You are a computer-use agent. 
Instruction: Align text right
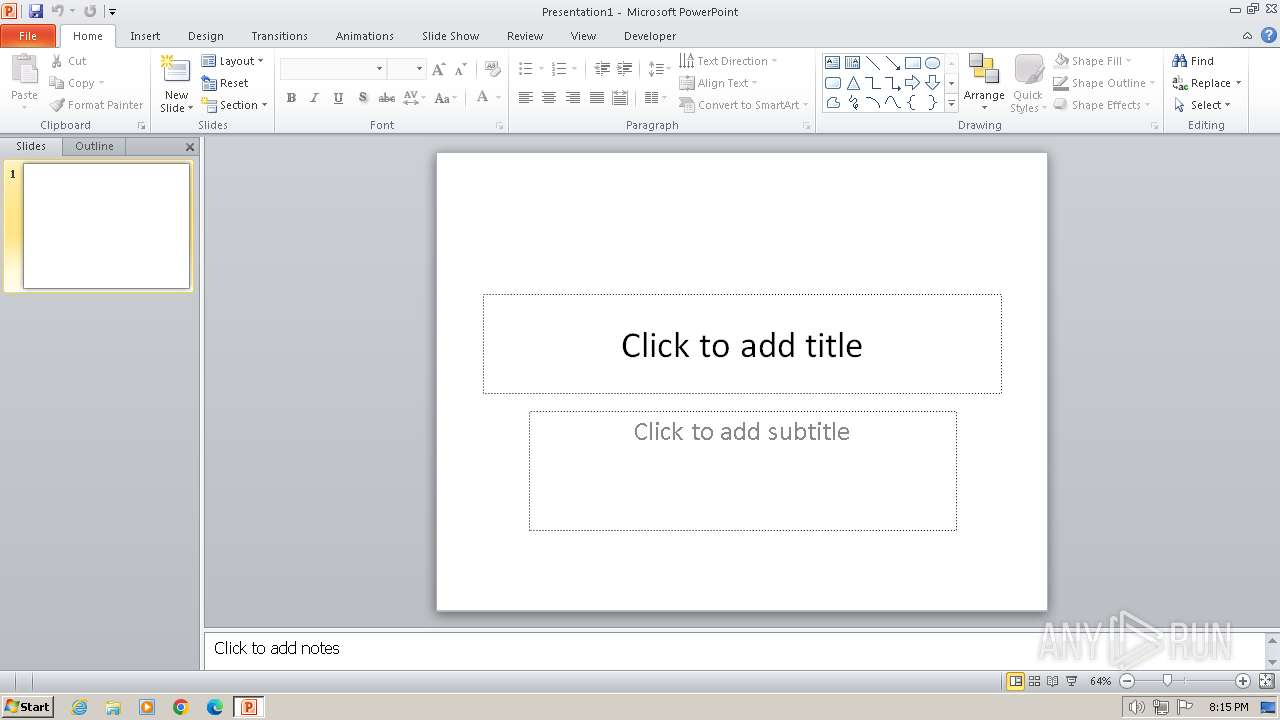tap(573, 98)
